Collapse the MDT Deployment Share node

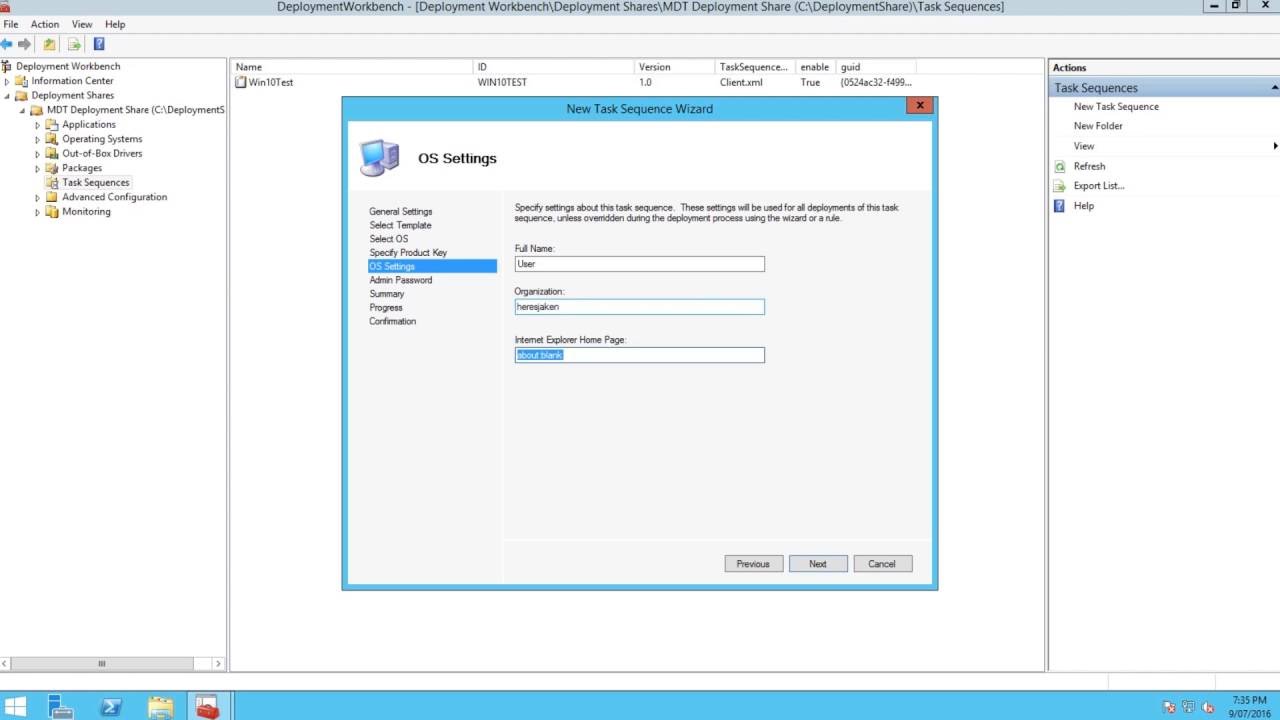tap(22, 110)
